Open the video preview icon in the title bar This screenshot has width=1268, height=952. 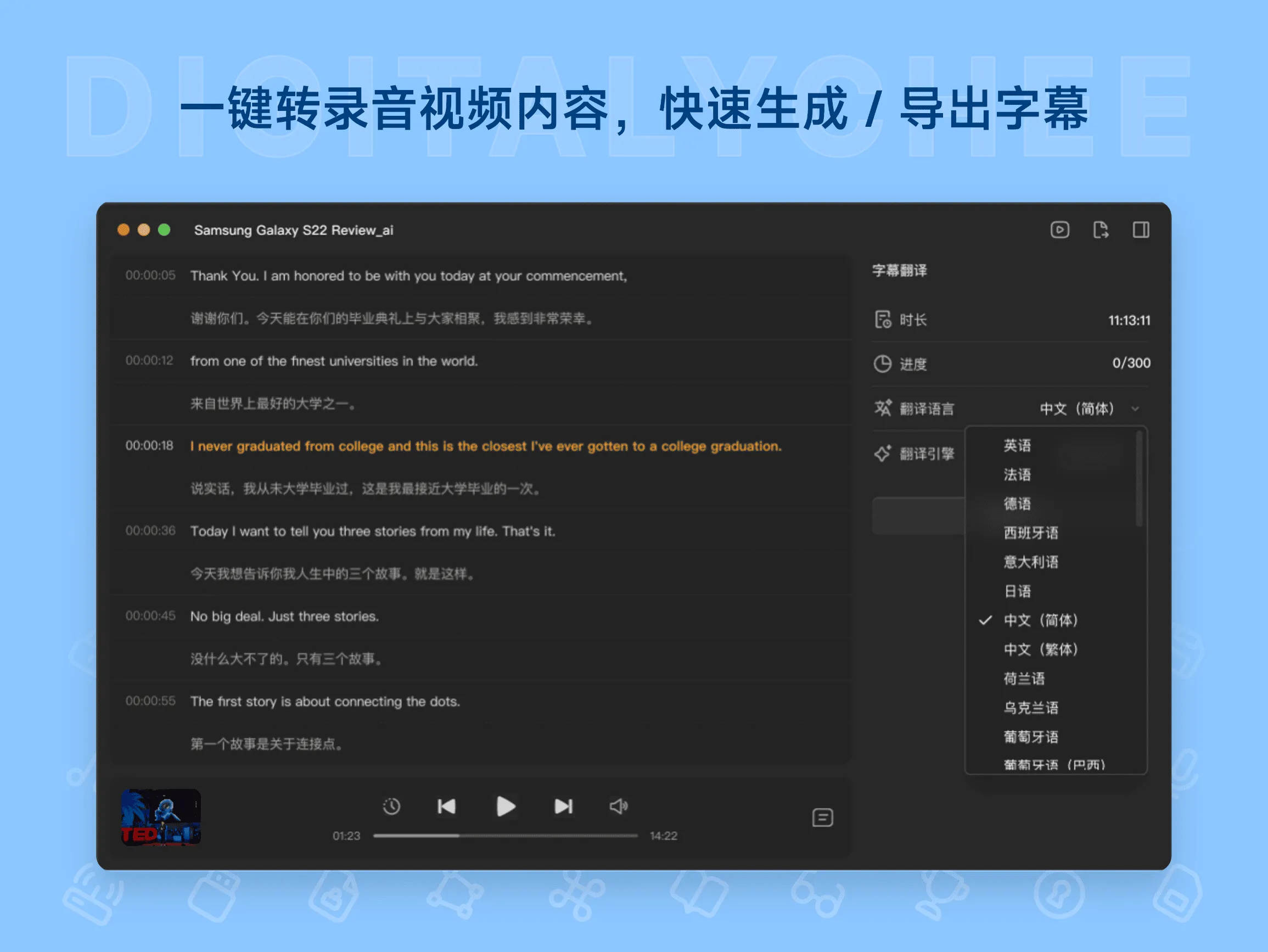coord(1059,230)
